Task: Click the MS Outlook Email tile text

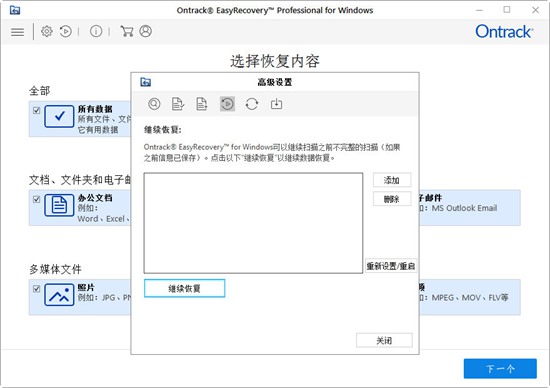Action: pos(464,208)
